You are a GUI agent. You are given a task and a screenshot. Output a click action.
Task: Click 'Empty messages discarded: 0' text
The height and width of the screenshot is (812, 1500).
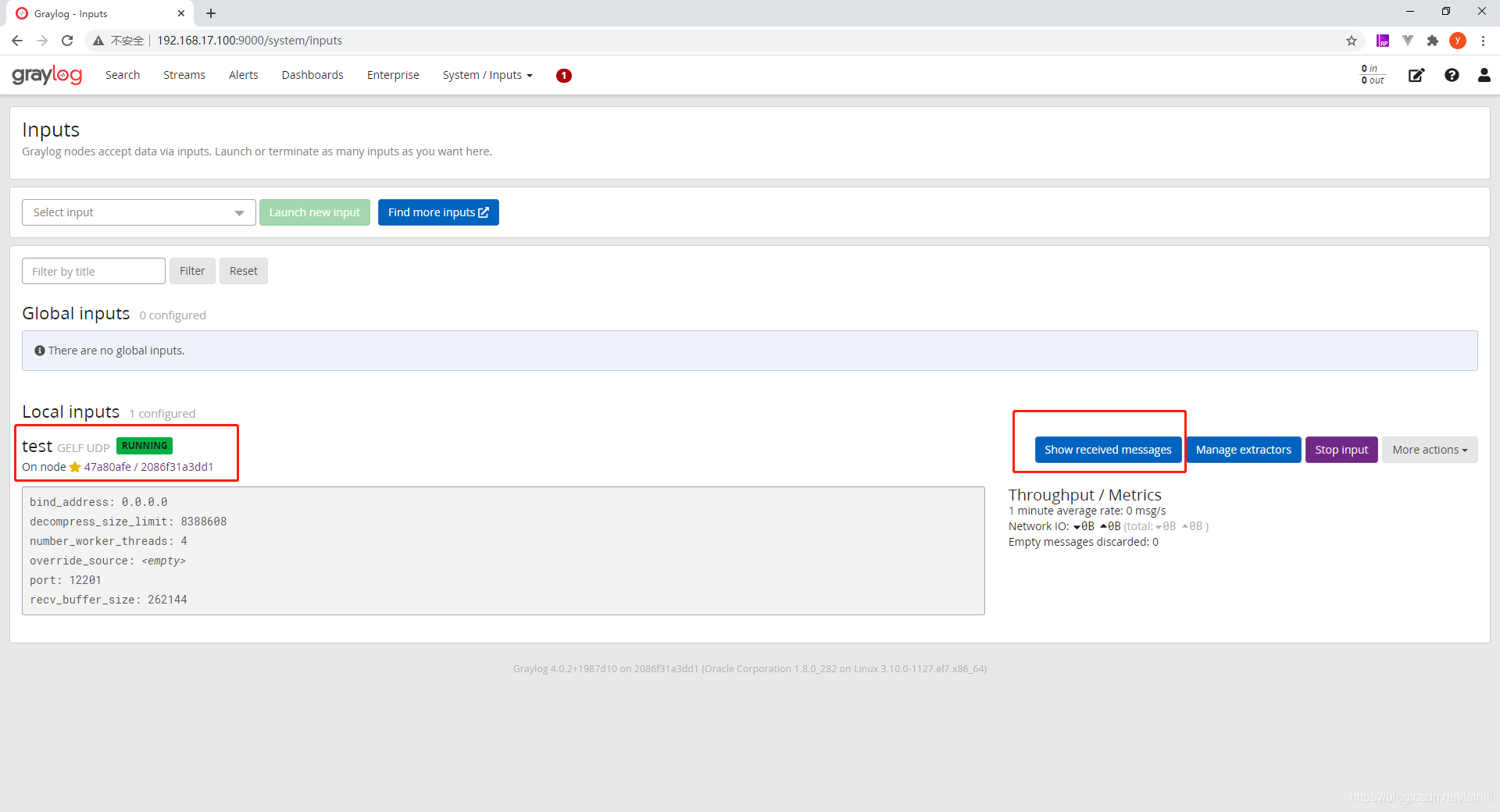tap(1084, 542)
